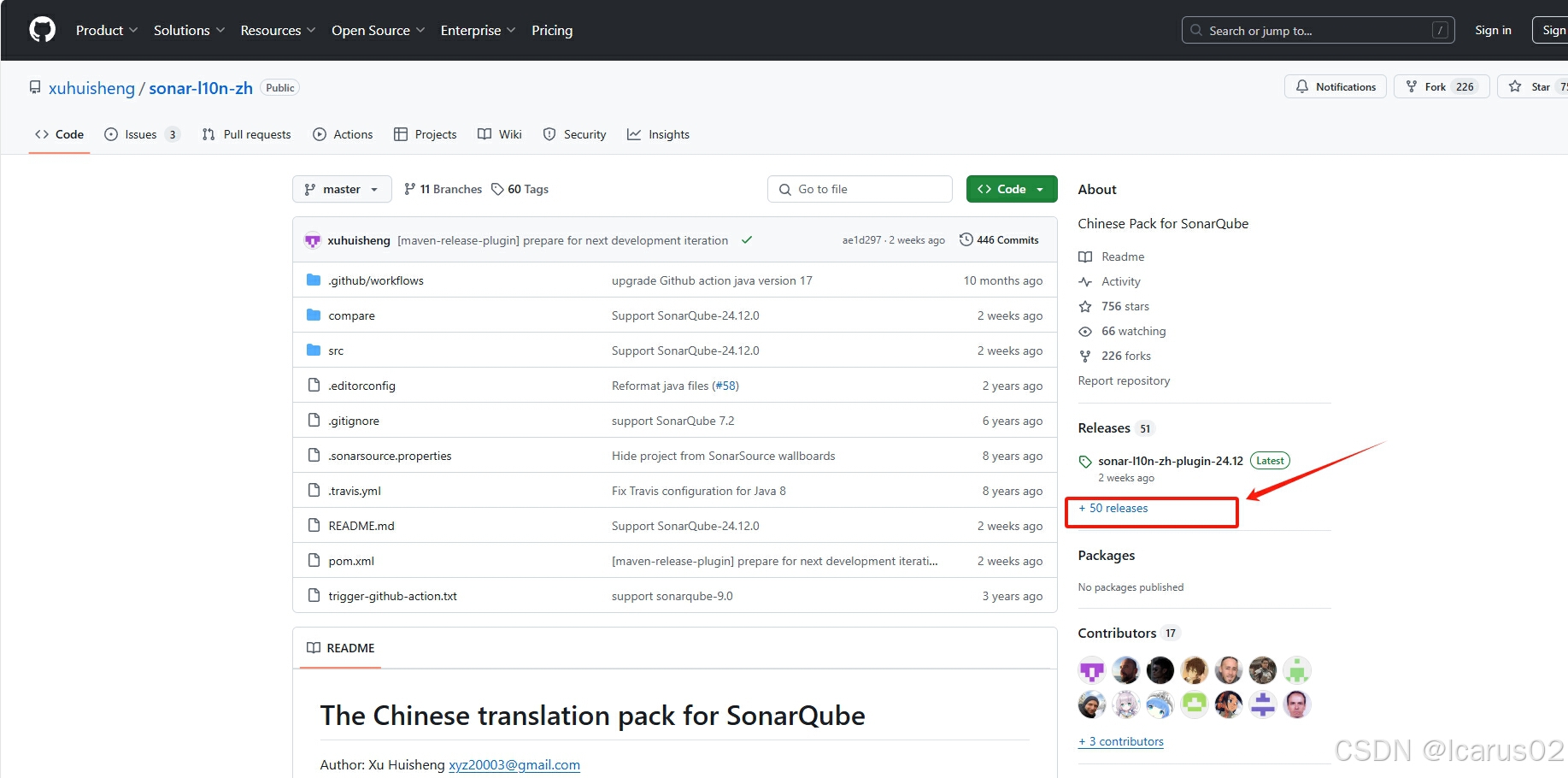1568x778 pixels.
Task: Open the Security tab
Action: (575, 134)
